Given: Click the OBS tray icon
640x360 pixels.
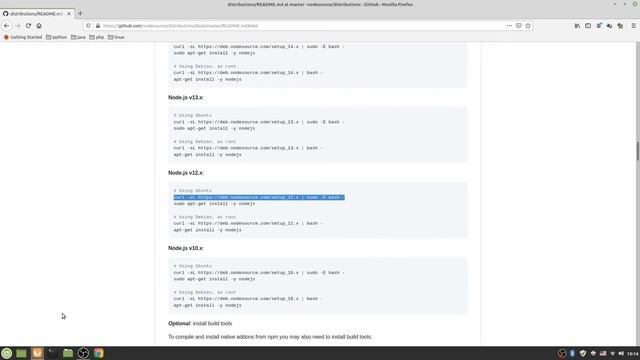Looking at the screenshot, I should click(x=562, y=353).
